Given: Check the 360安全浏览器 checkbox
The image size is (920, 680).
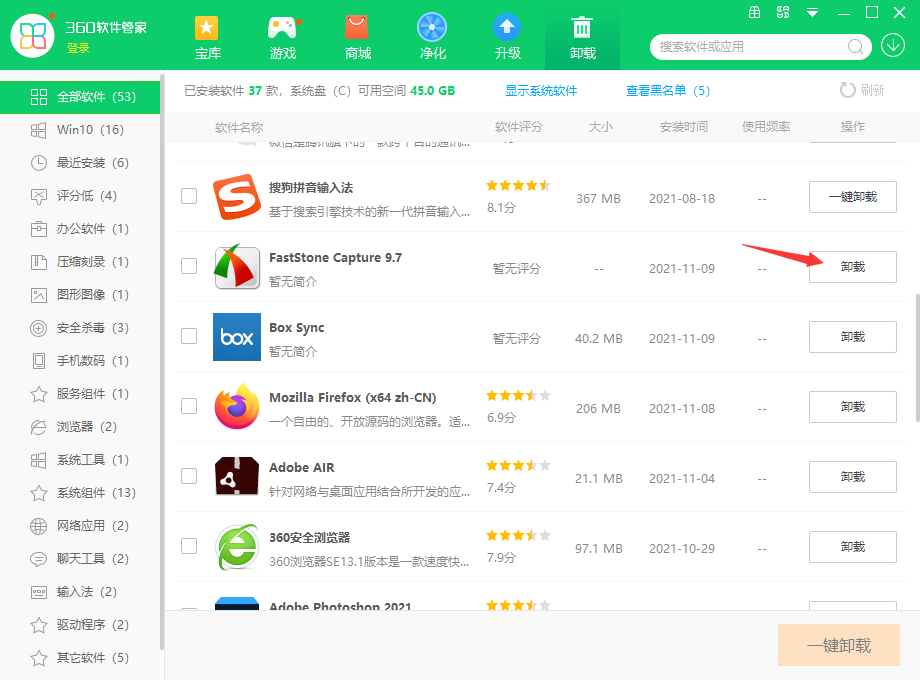Looking at the screenshot, I should pyautogui.click(x=189, y=546).
